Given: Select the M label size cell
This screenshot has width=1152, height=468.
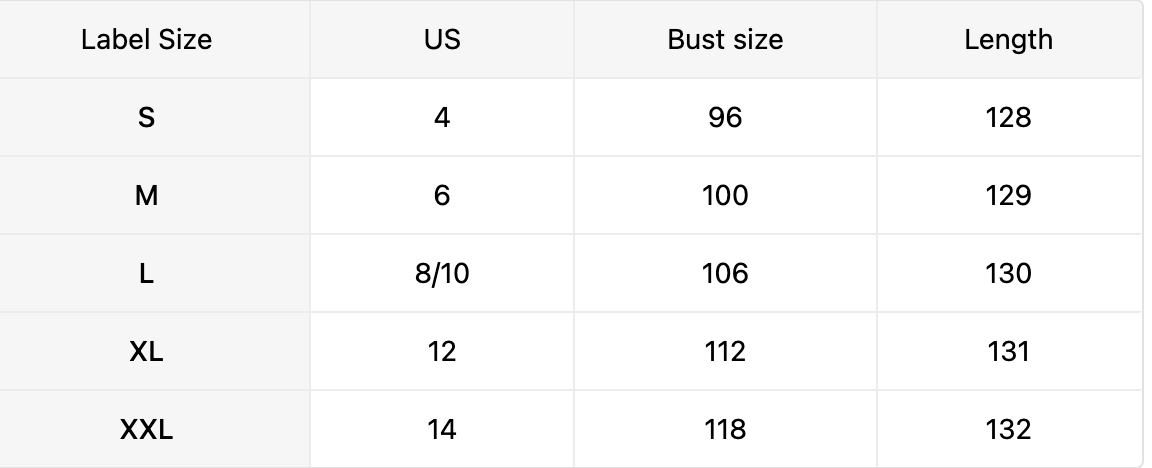Looking at the screenshot, I should [x=146, y=196].
